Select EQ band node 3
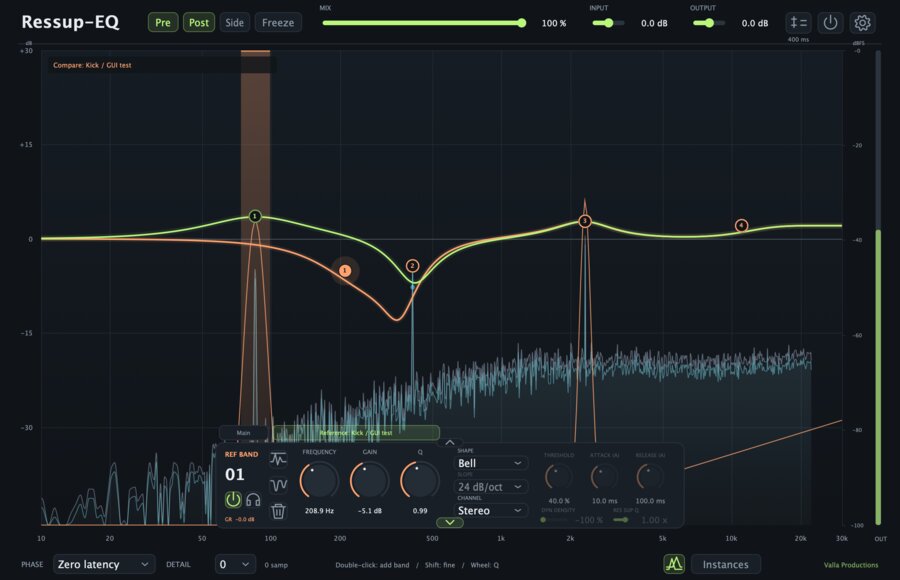 pyautogui.click(x=584, y=221)
